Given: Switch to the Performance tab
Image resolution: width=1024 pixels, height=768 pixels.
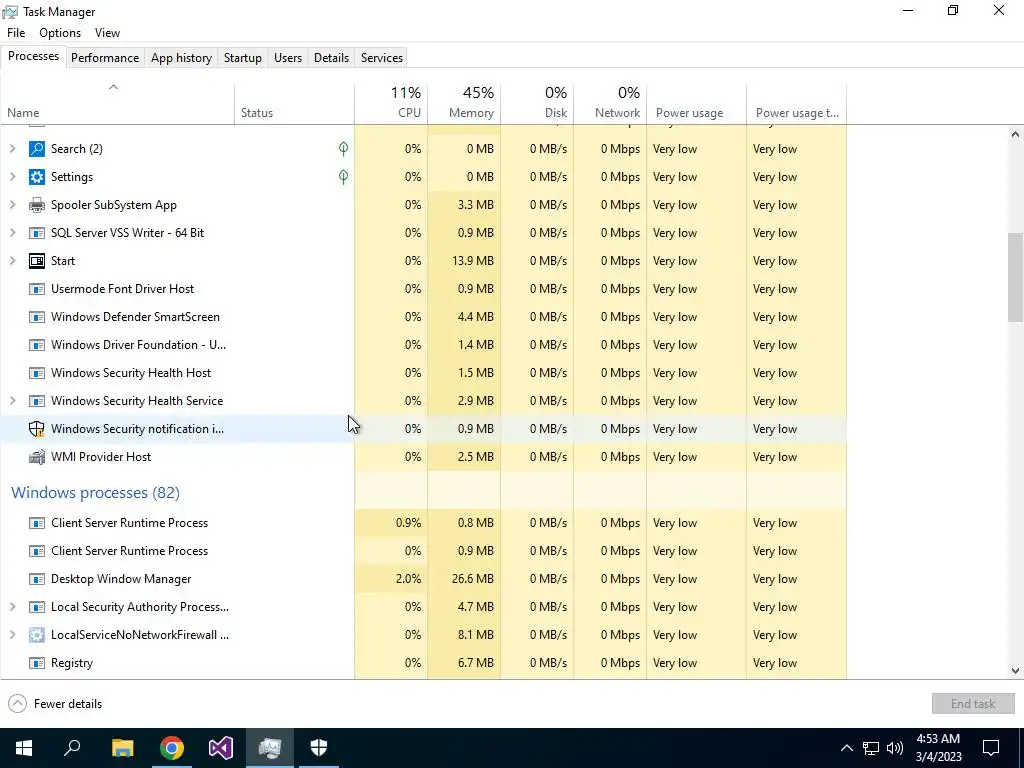Looking at the screenshot, I should point(105,57).
